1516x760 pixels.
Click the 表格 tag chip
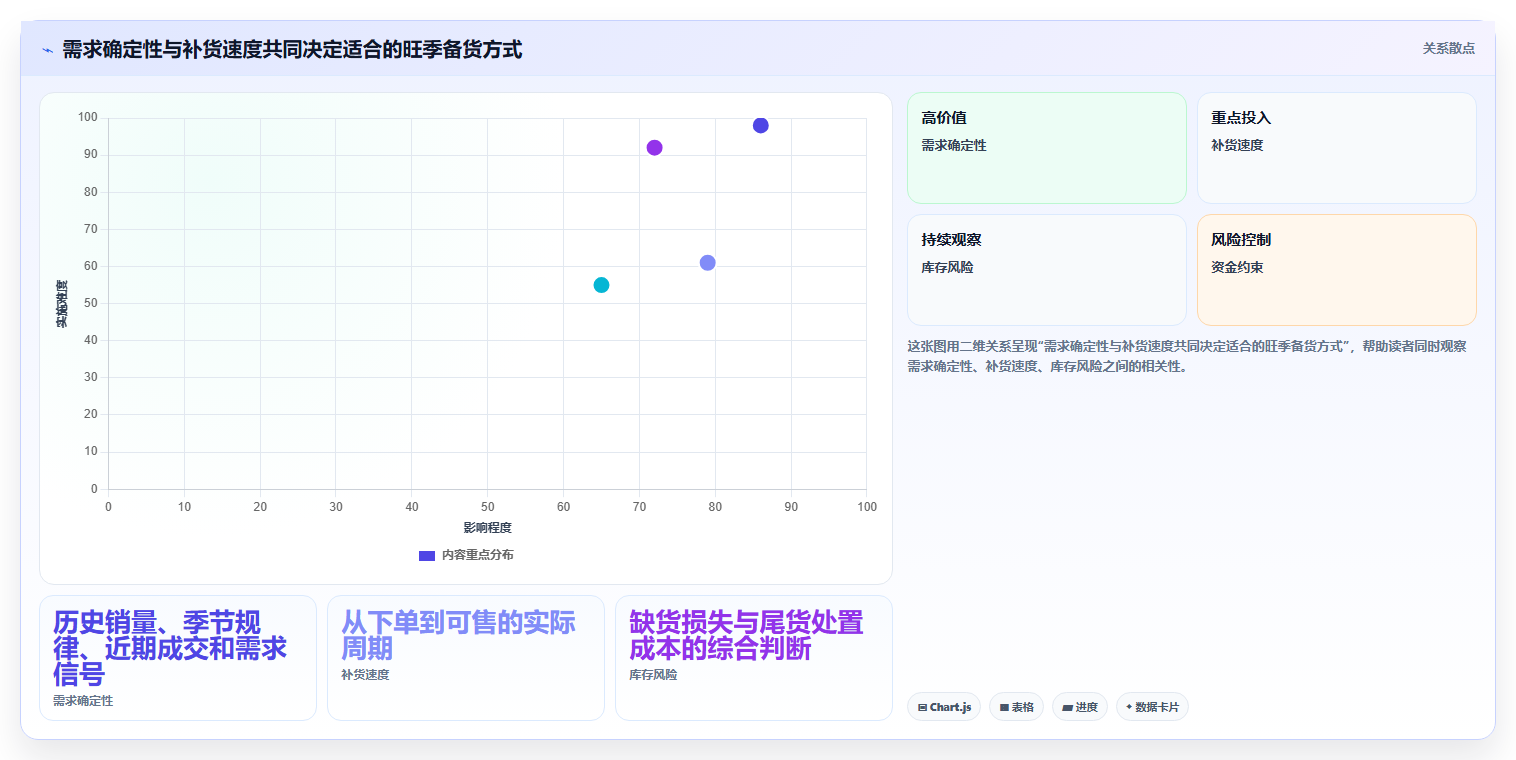[1016, 707]
